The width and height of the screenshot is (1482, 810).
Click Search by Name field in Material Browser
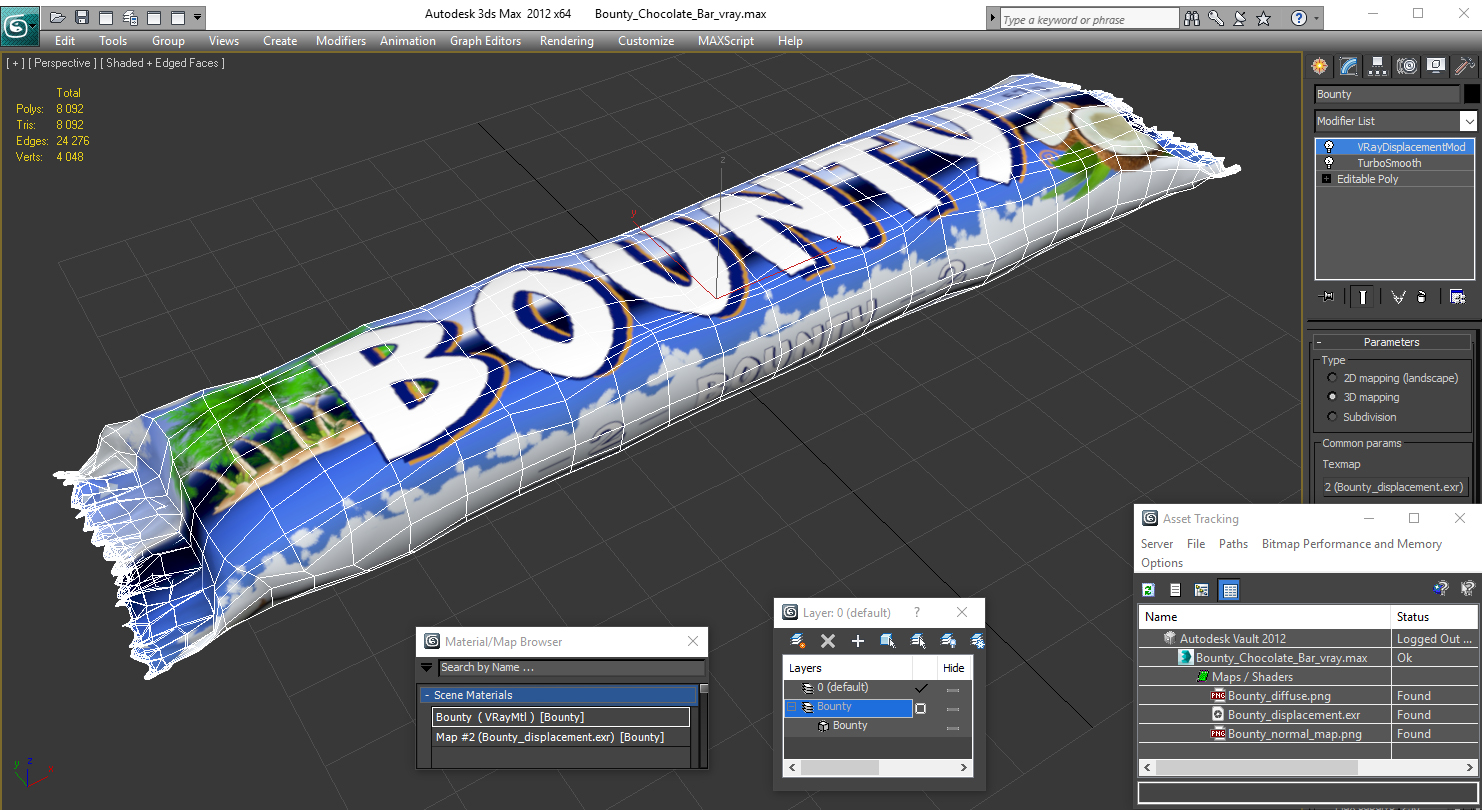point(571,667)
